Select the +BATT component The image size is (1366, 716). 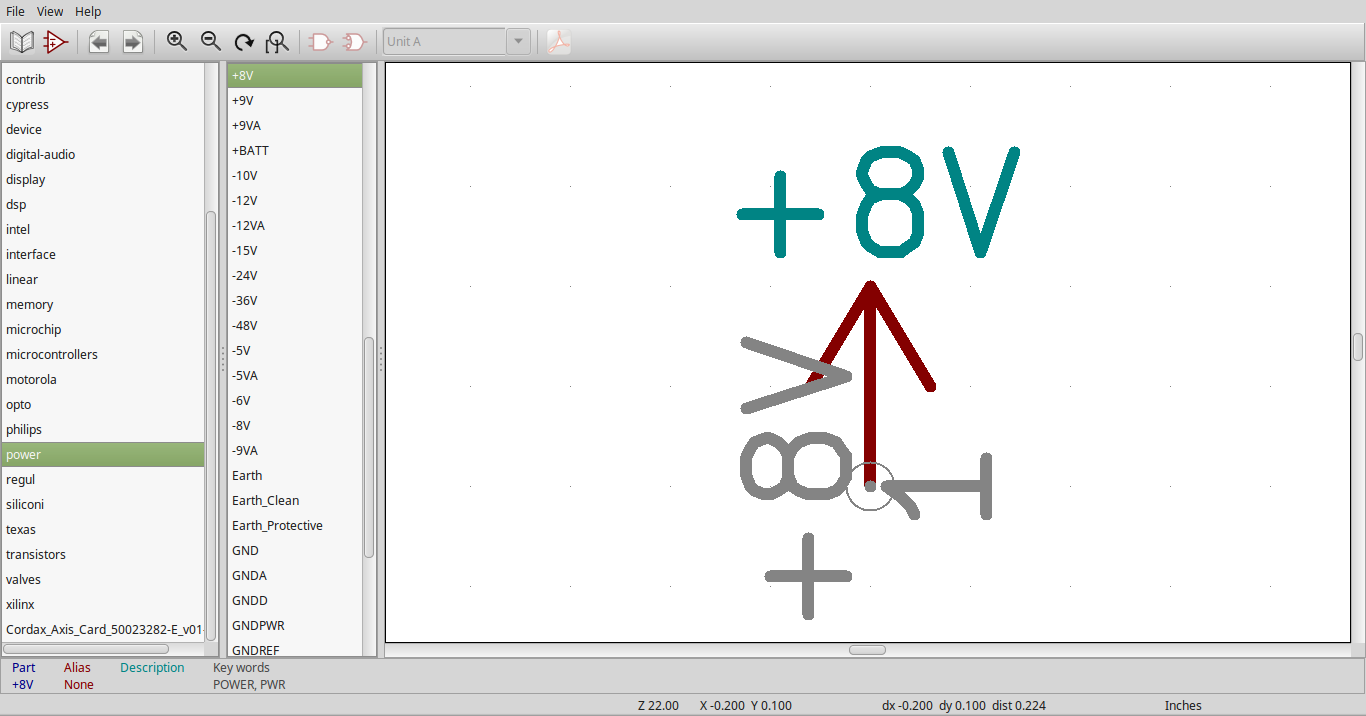click(x=294, y=150)
